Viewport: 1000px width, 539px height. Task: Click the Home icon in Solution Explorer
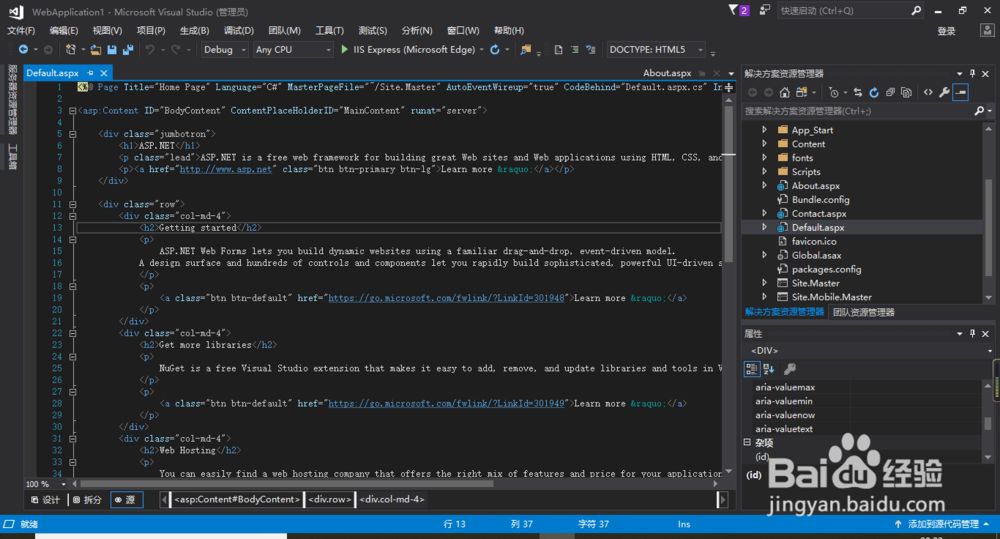[785, 92]
